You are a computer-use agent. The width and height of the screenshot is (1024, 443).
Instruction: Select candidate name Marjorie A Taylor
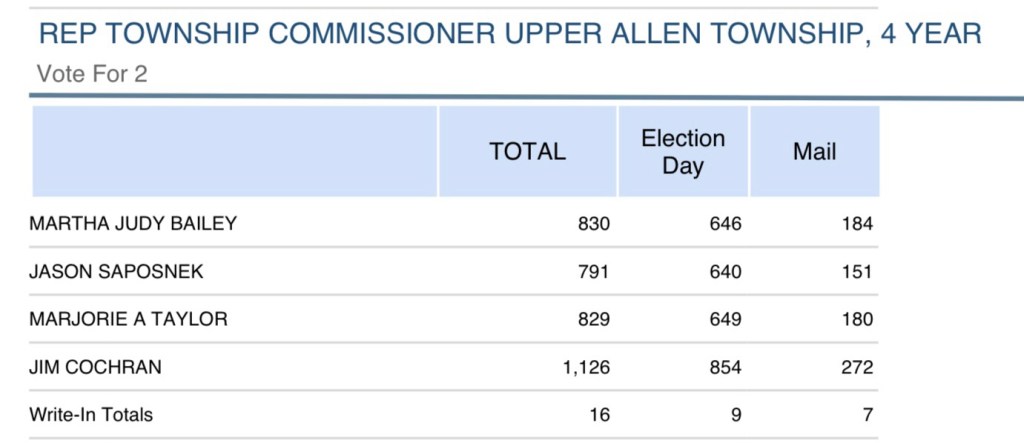(129, 320)
